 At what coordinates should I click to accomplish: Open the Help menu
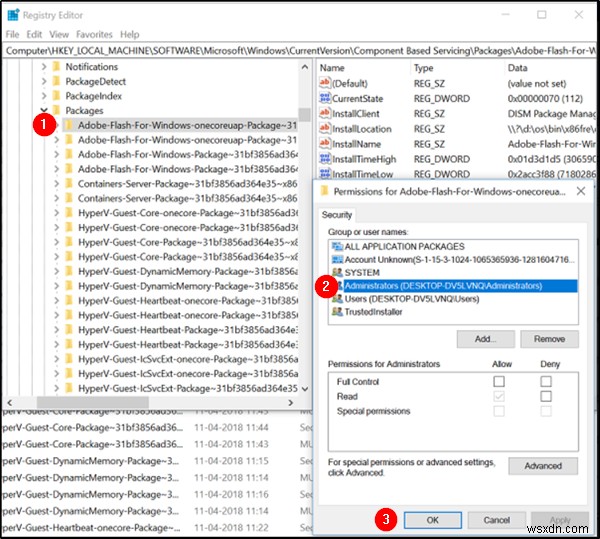(x=129, y=34)
